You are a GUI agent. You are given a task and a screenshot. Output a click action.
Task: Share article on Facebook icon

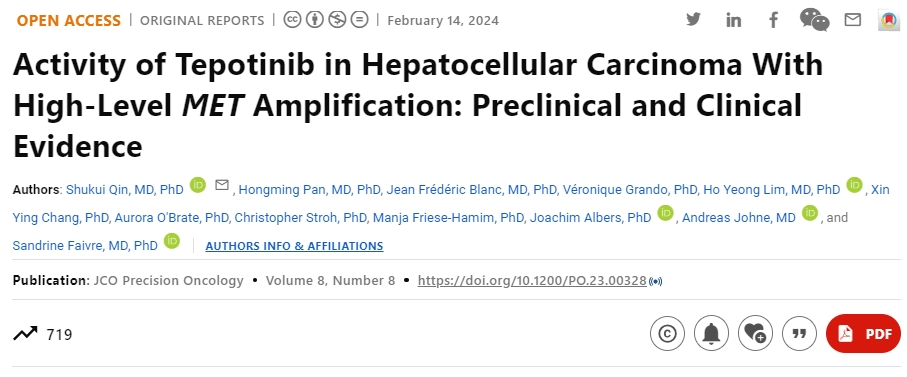pyautogui.click(x=773, y=20)
